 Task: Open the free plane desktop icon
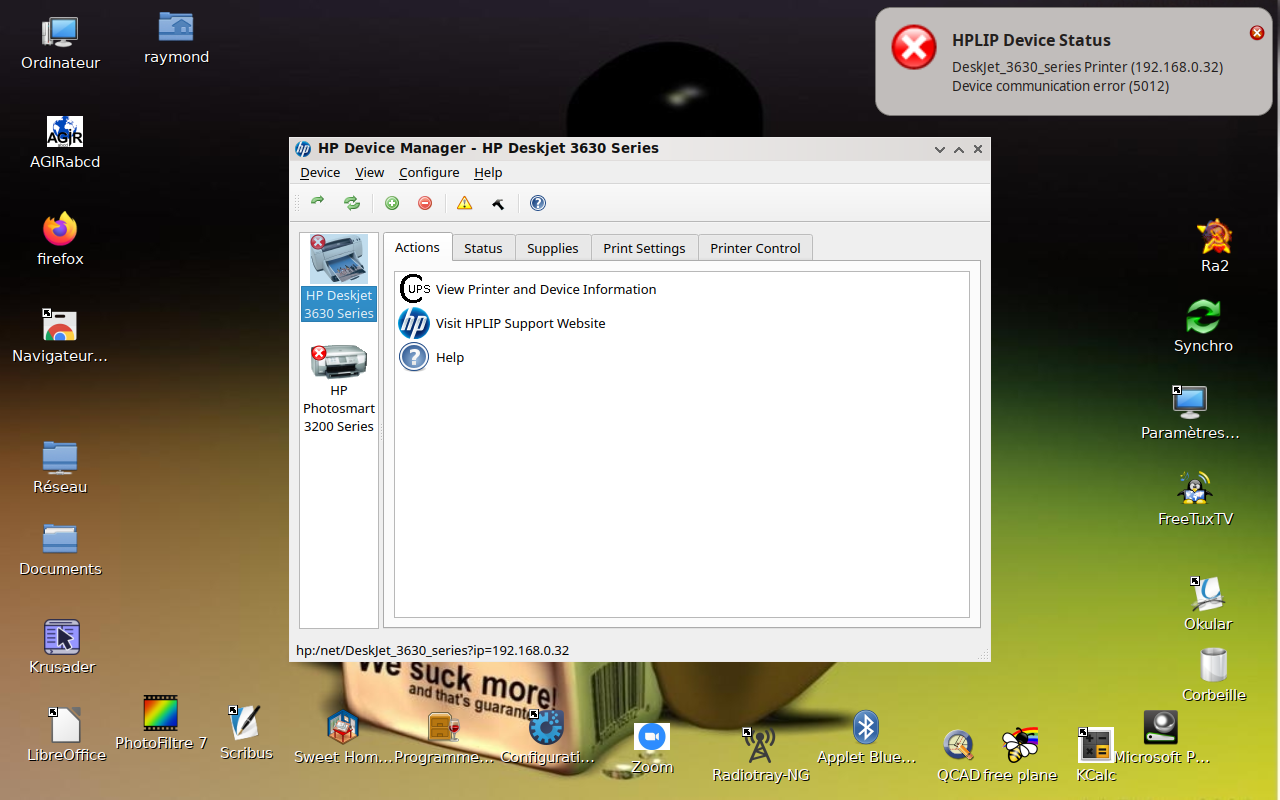click(1020, 755)
